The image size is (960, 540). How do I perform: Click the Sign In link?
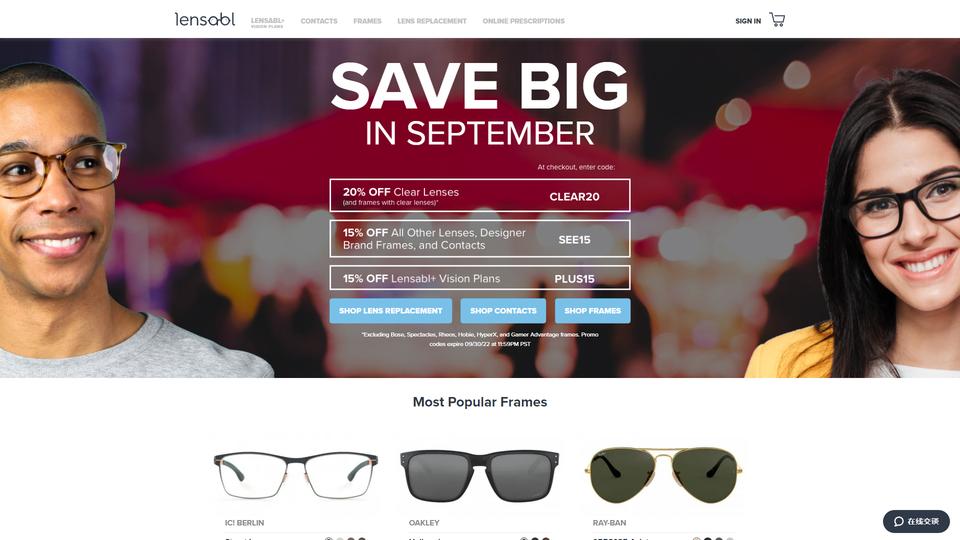[748, 21]
